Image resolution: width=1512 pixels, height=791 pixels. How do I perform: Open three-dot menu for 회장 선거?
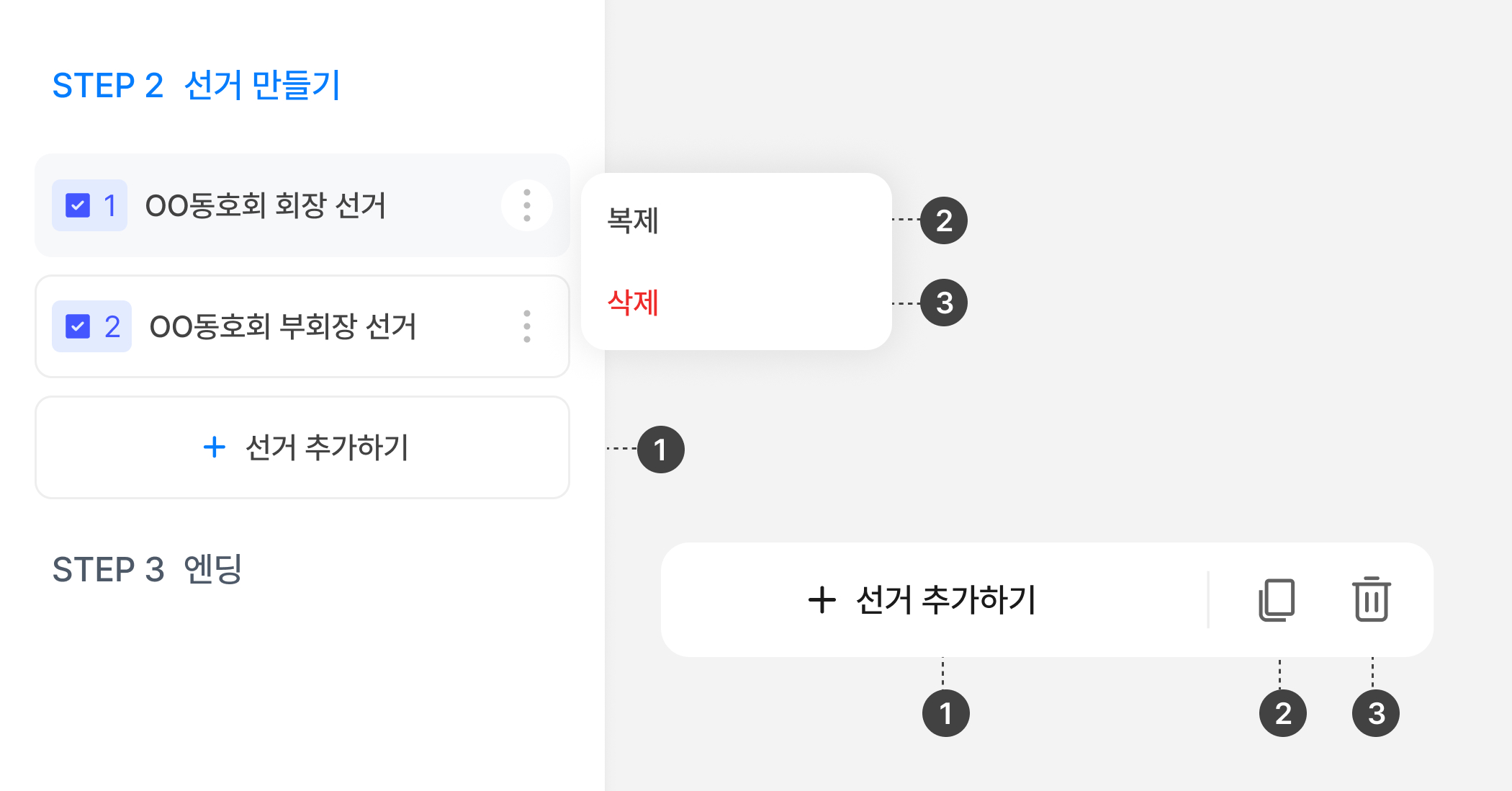(x=527, y=205)
